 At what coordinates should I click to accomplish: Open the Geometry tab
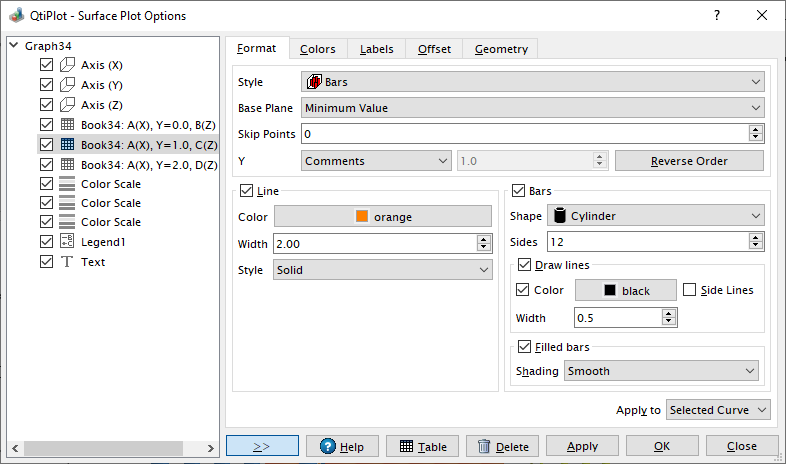tap(501, 49)
